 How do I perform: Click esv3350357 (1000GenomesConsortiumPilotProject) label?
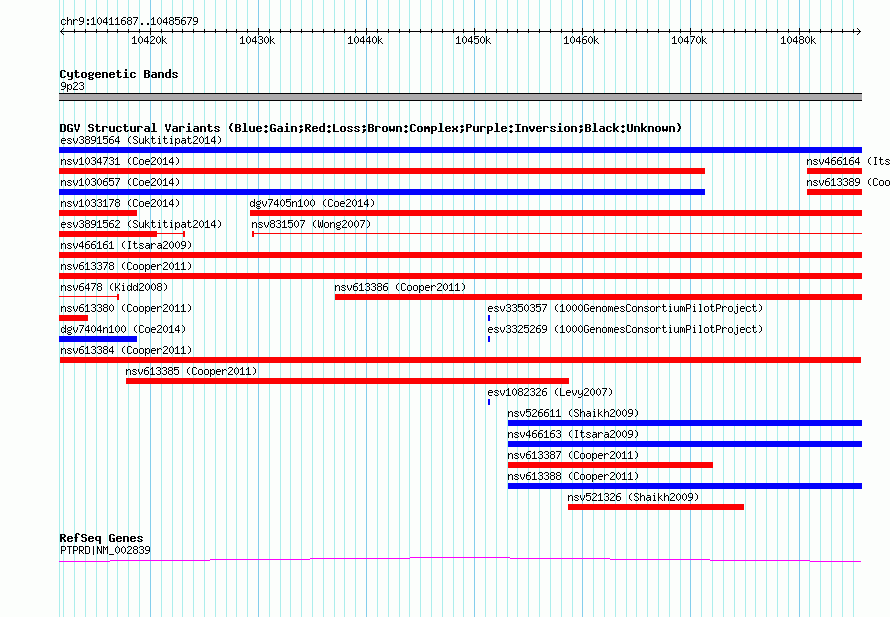625,308
